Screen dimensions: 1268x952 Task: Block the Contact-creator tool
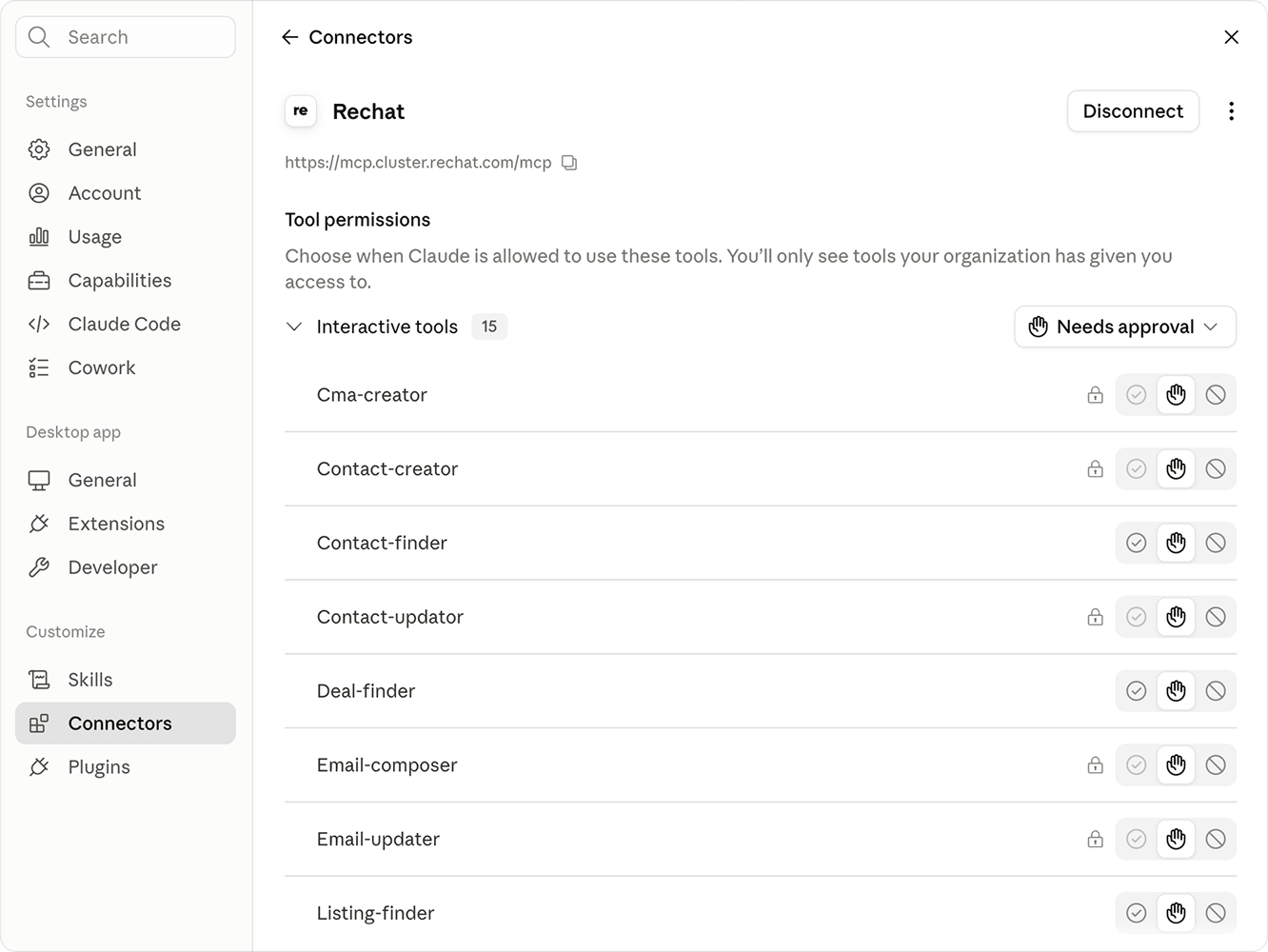click(x=1216, y=468)
